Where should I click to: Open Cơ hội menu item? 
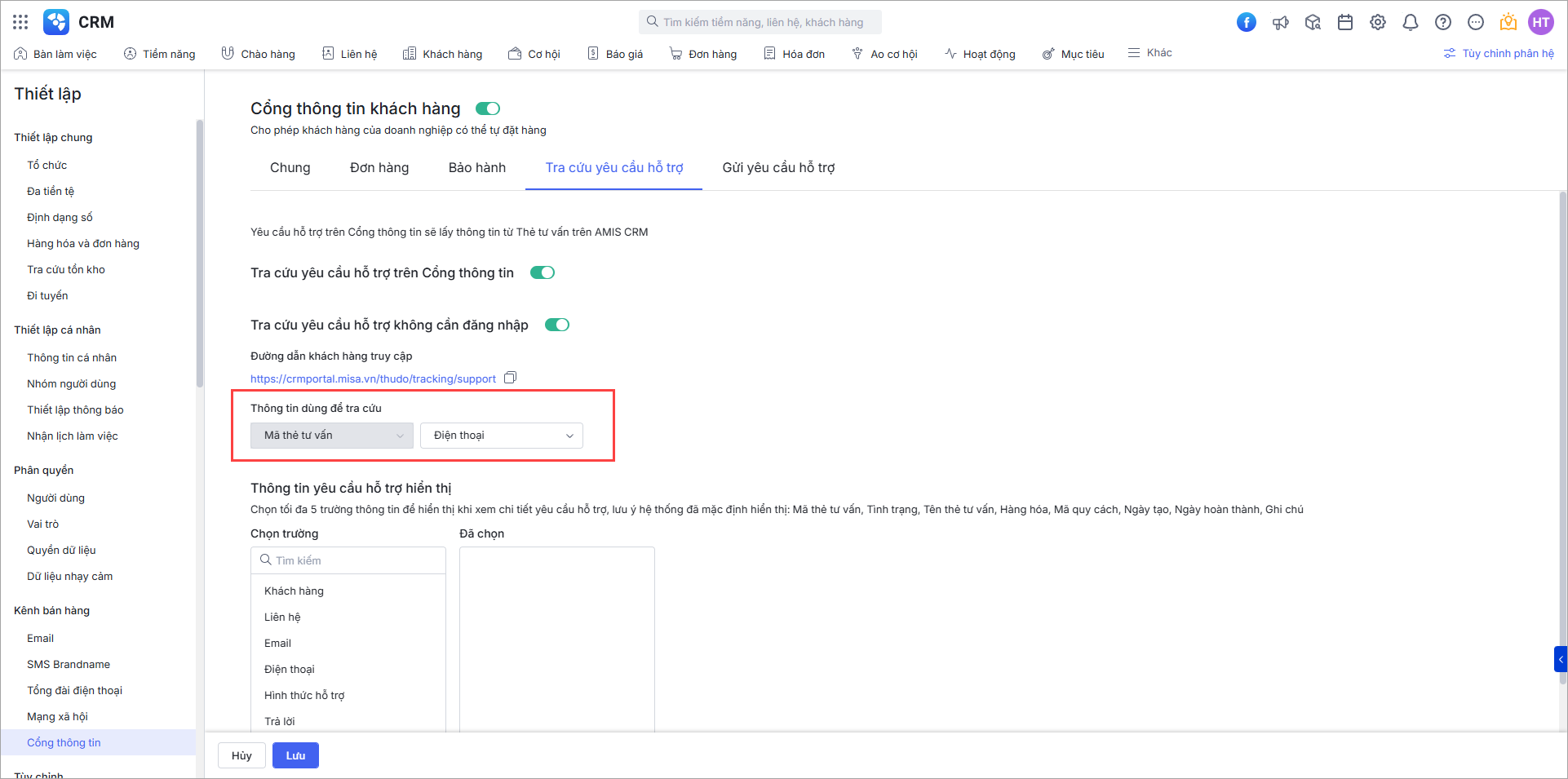tap(534, 54)
